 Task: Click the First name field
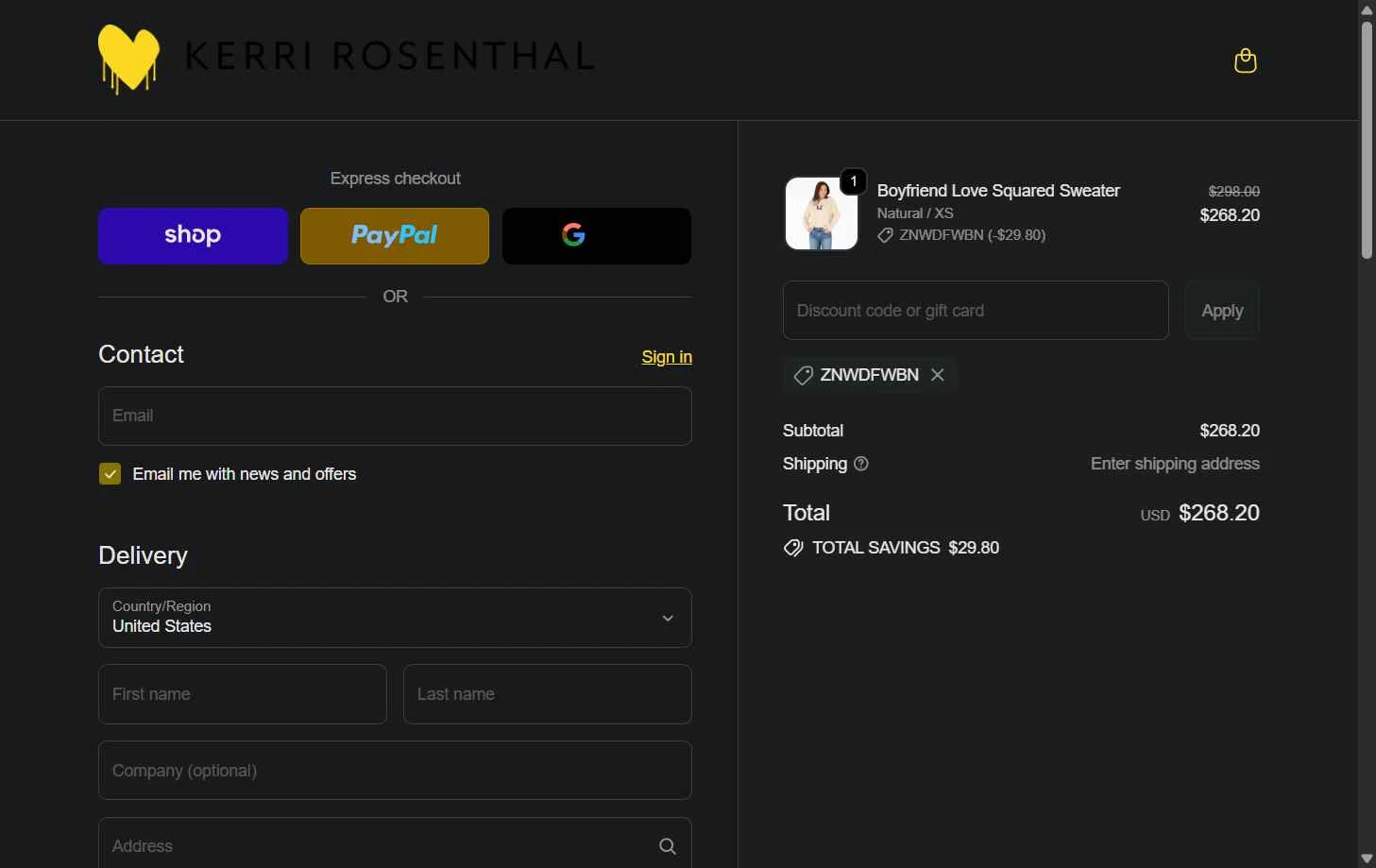point(243,694)
